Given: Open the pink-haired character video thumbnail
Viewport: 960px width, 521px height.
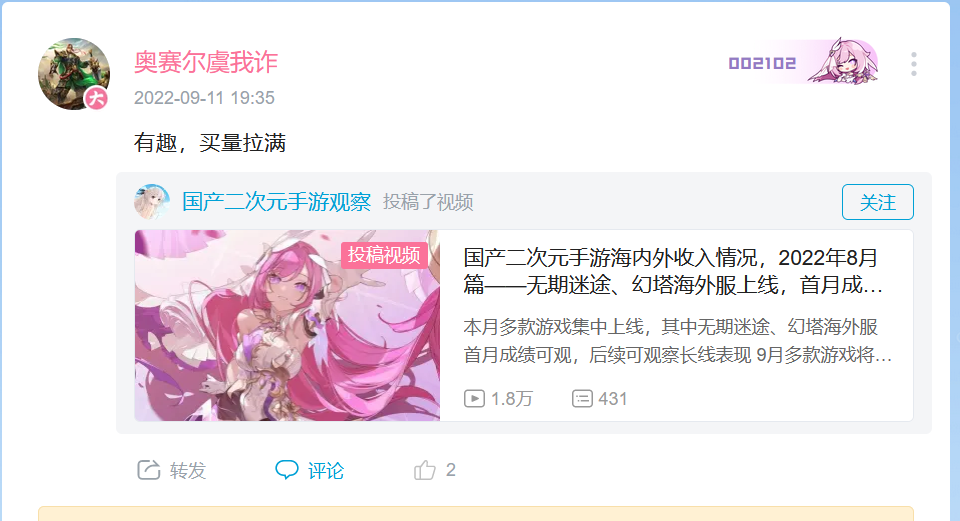Looking at the screenshot, I should point(287,325).
